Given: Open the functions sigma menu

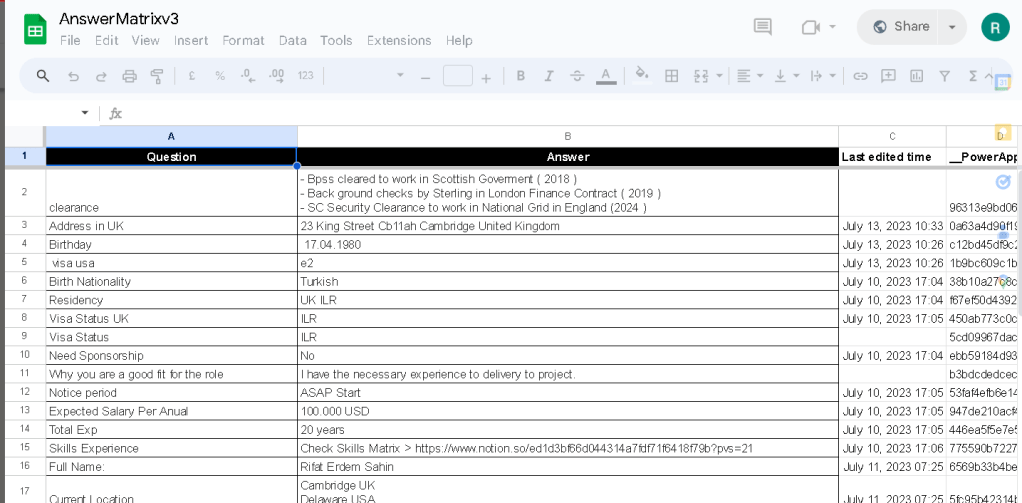Looking at the screenshot, I should 972,76.
